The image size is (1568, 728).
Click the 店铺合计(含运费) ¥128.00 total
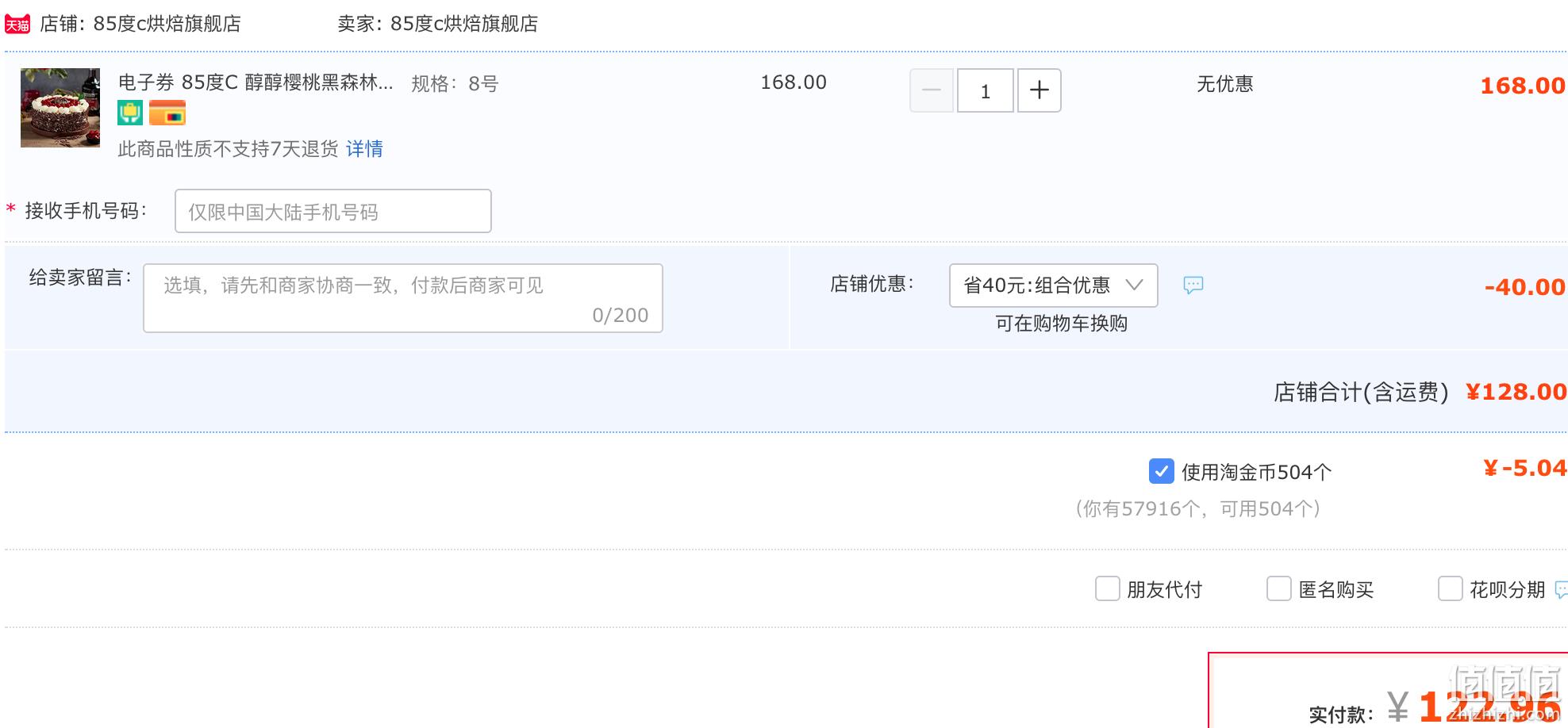click(x=1420, y=392)
